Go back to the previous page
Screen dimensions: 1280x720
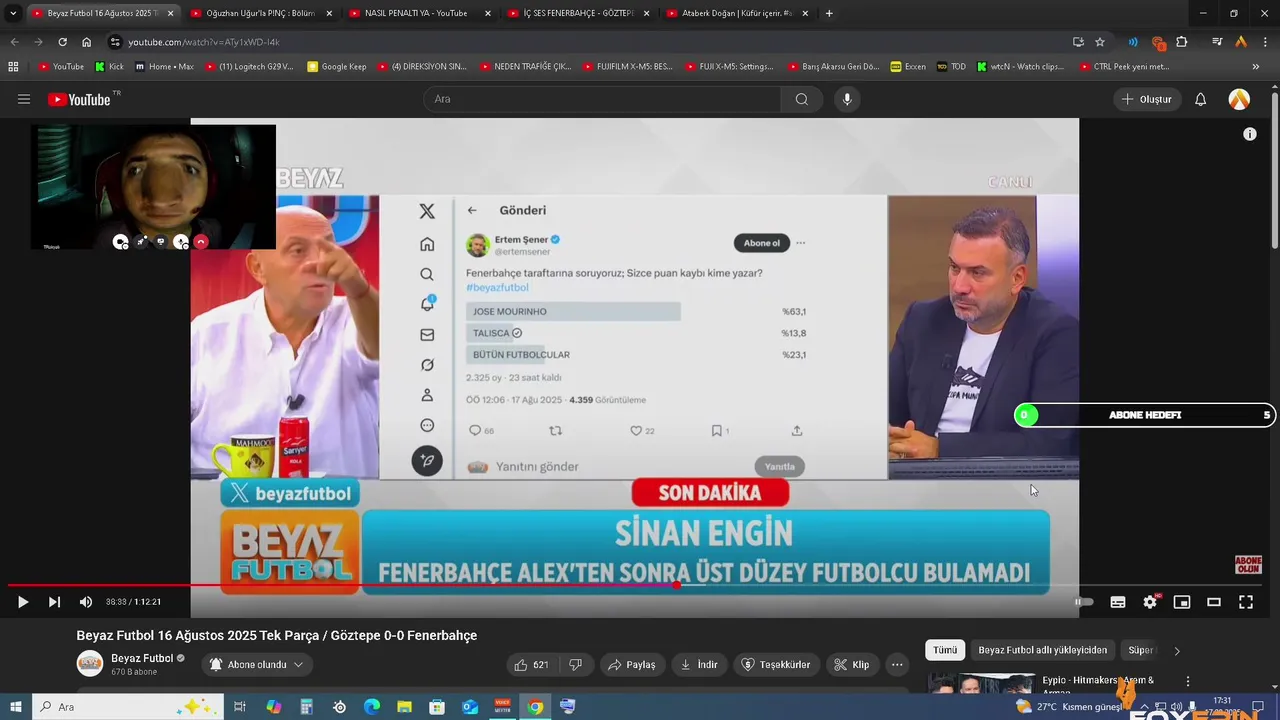click(x=14, y=42)
